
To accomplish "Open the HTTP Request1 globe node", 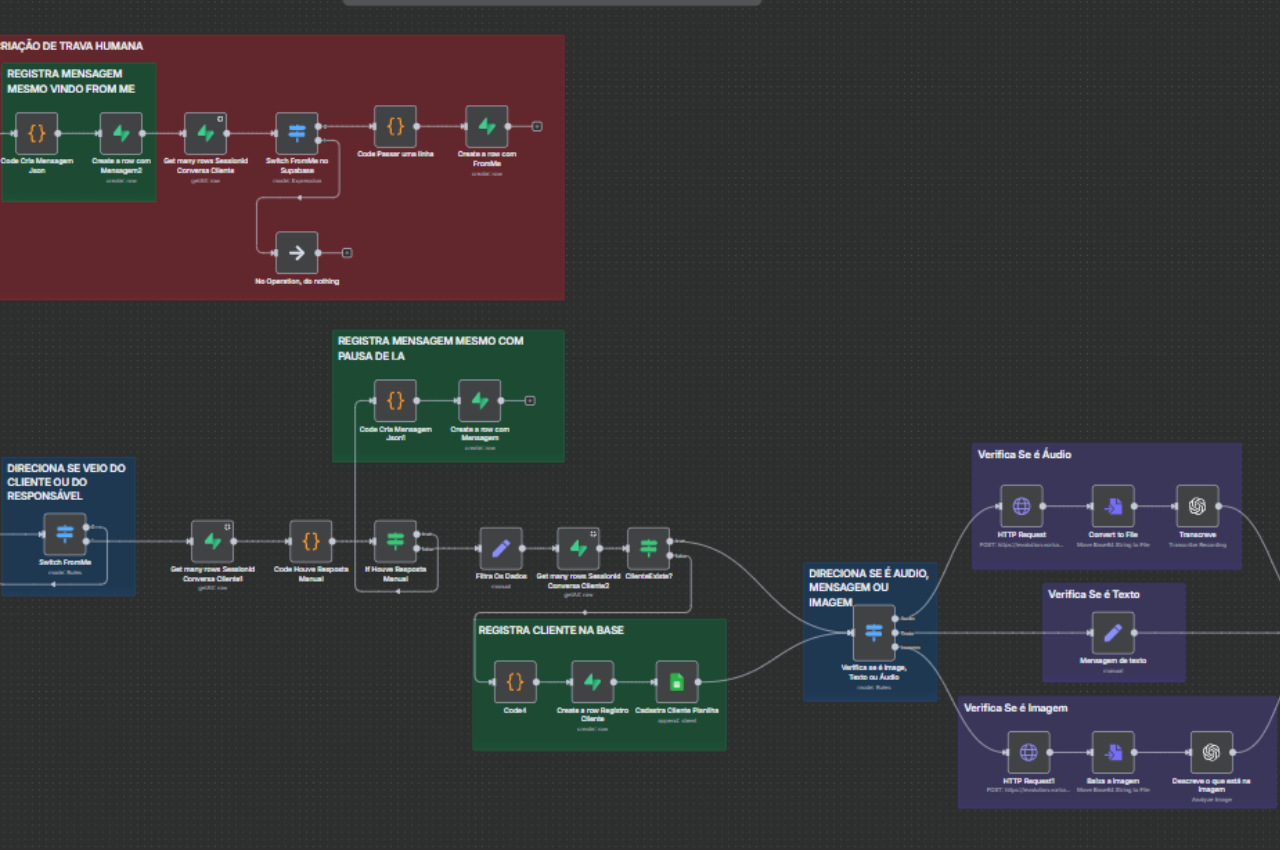I will click(1028, 752).
